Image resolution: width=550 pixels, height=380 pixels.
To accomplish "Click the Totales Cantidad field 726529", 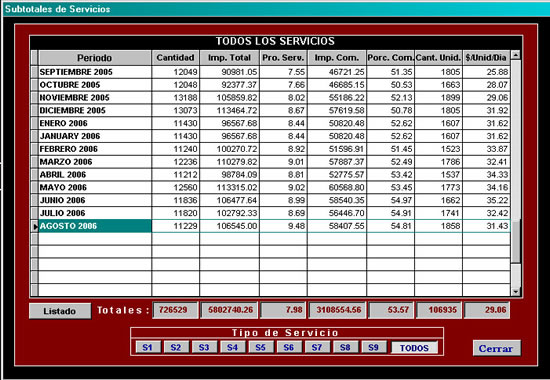I will [175, 310].
